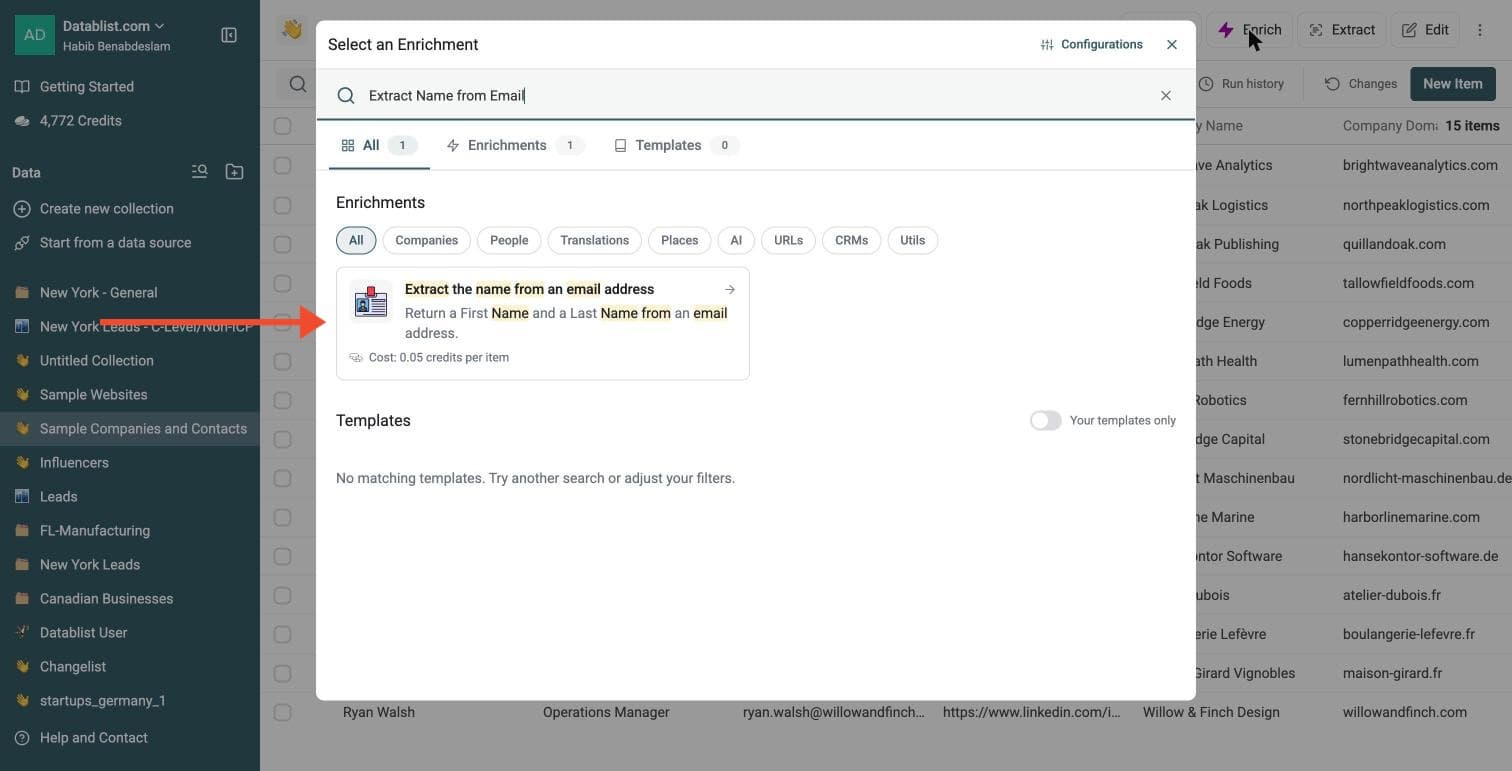Viewport: 1512px width, 771px height.
Task: Switch to the Templates tab
Action: pyautogui.click(x=676, y=145)
